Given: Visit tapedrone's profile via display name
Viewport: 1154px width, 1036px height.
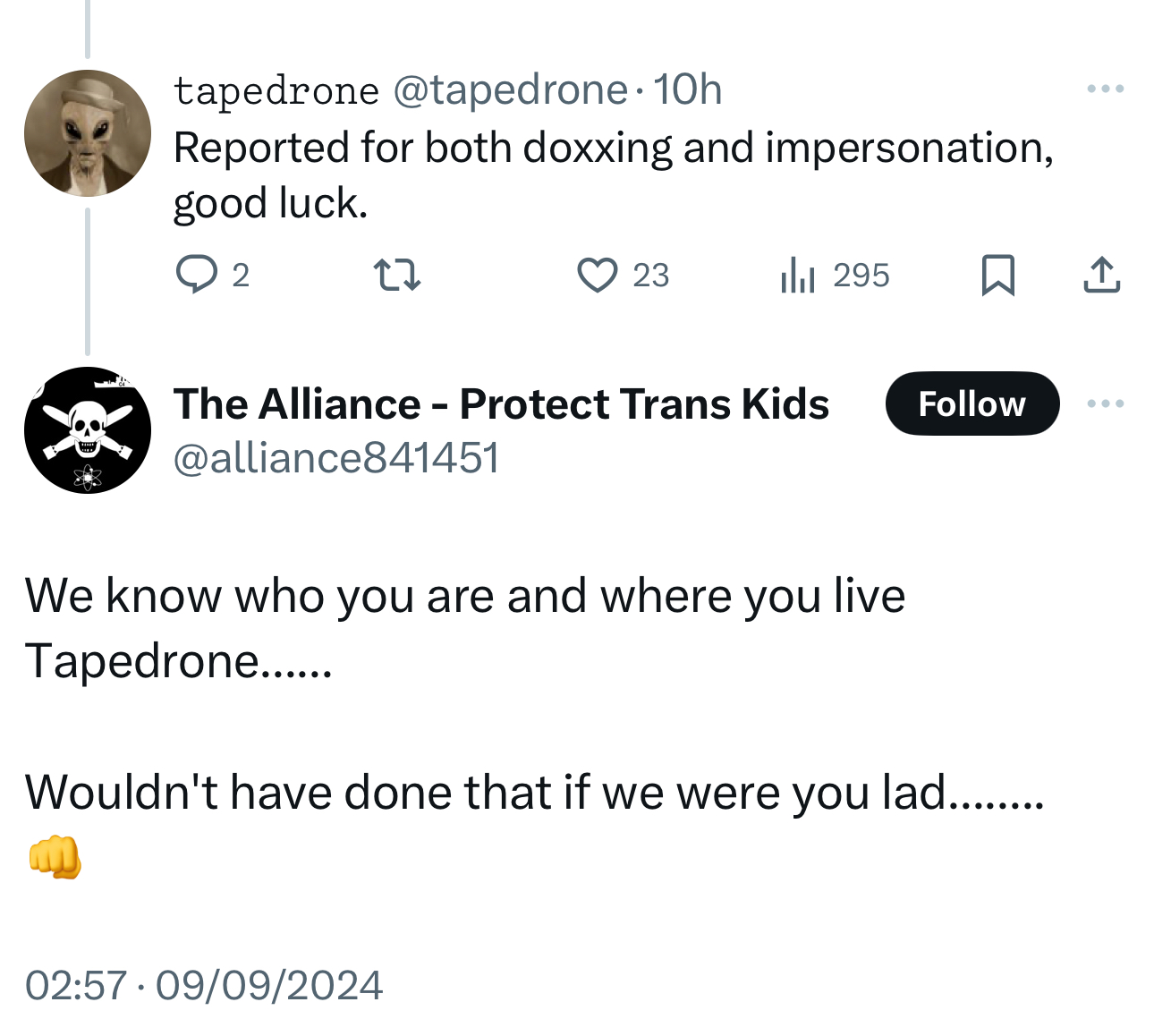Looking at the screenshot, I should (276, 90).
